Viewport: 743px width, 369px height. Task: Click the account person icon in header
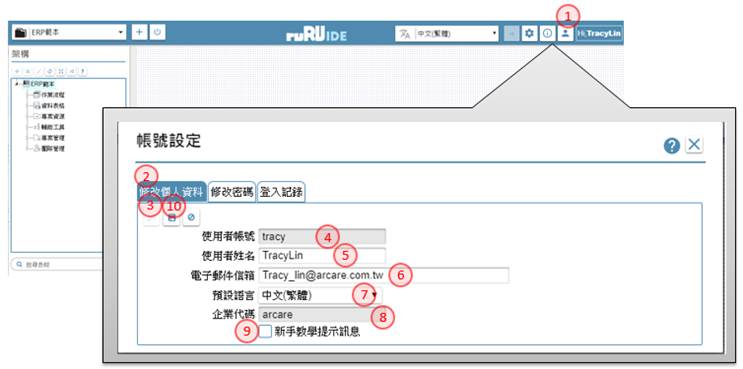point(565,34)
